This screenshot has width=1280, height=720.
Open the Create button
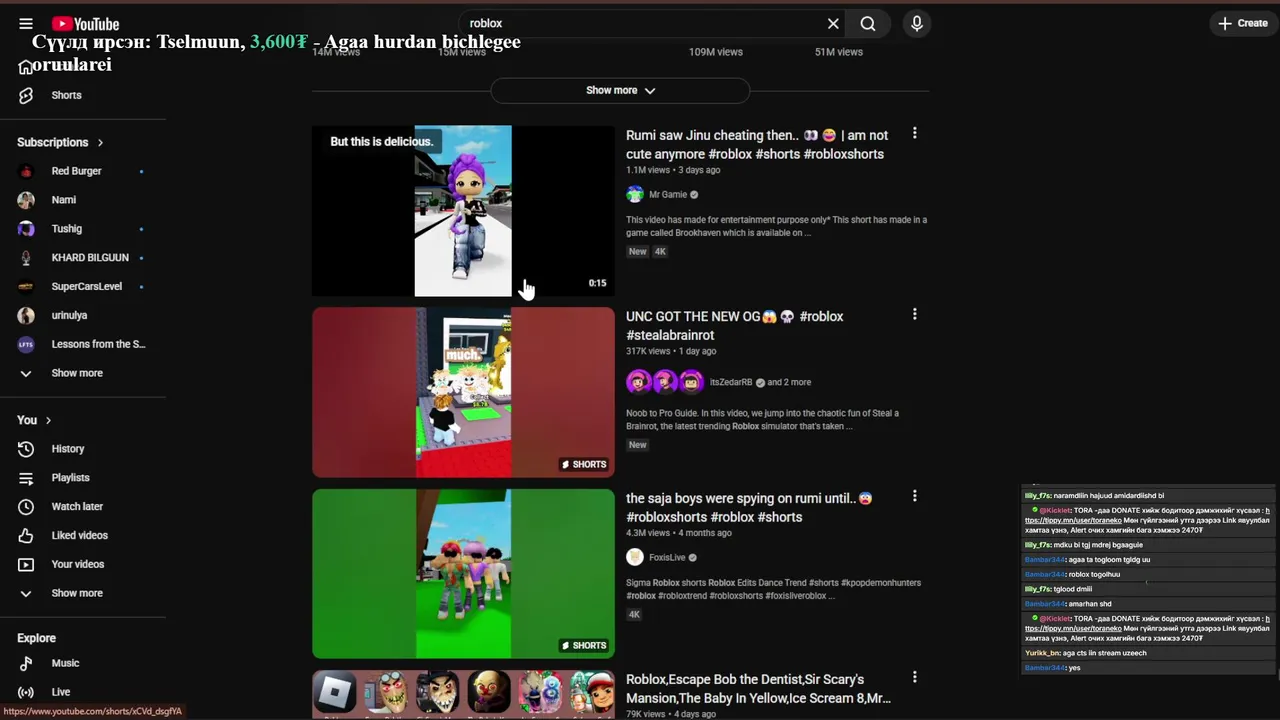click(x=1243, y=23)
